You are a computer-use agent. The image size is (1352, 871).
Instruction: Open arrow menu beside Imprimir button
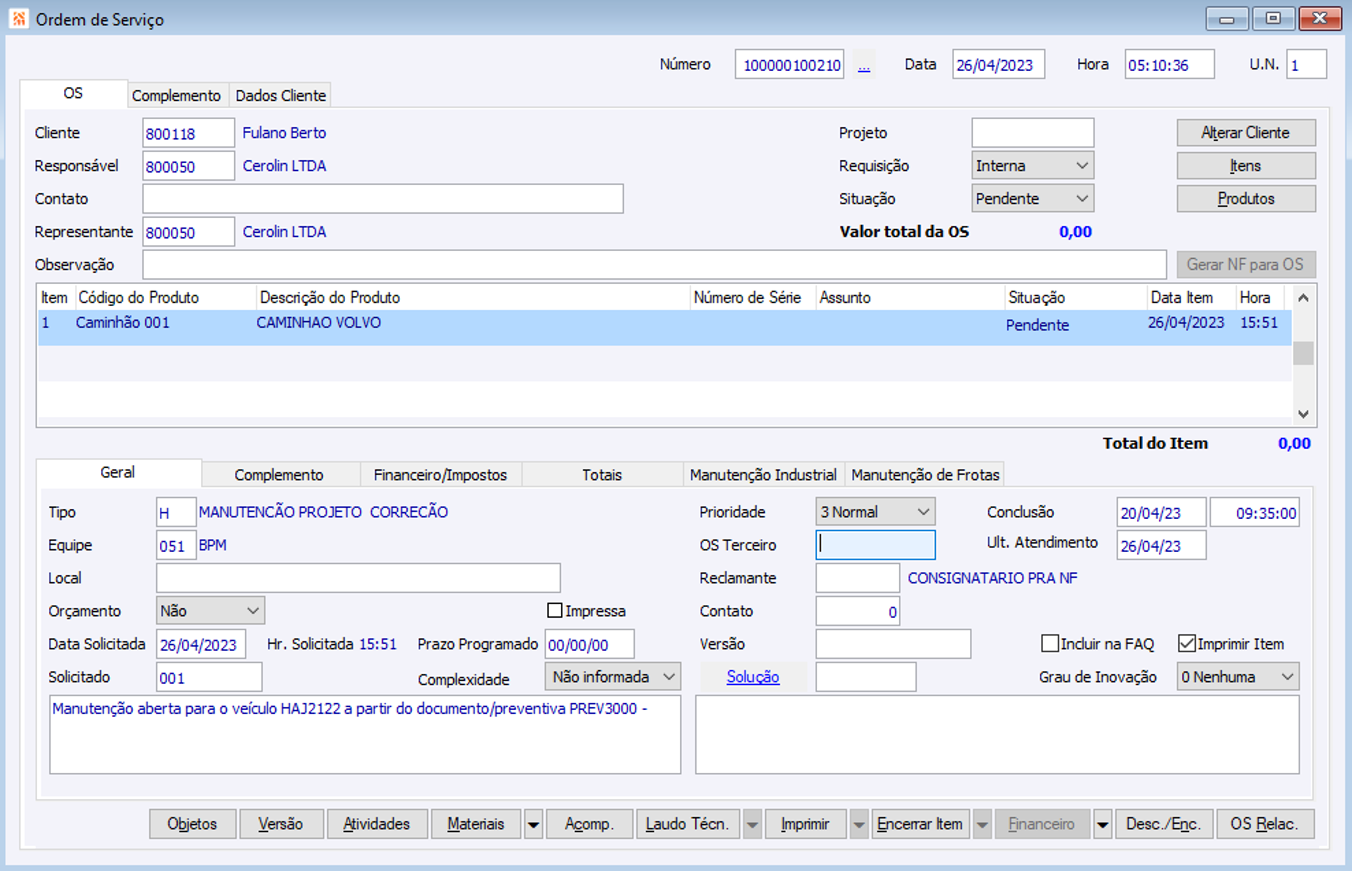pyautogui.click(x=859, y=825)
